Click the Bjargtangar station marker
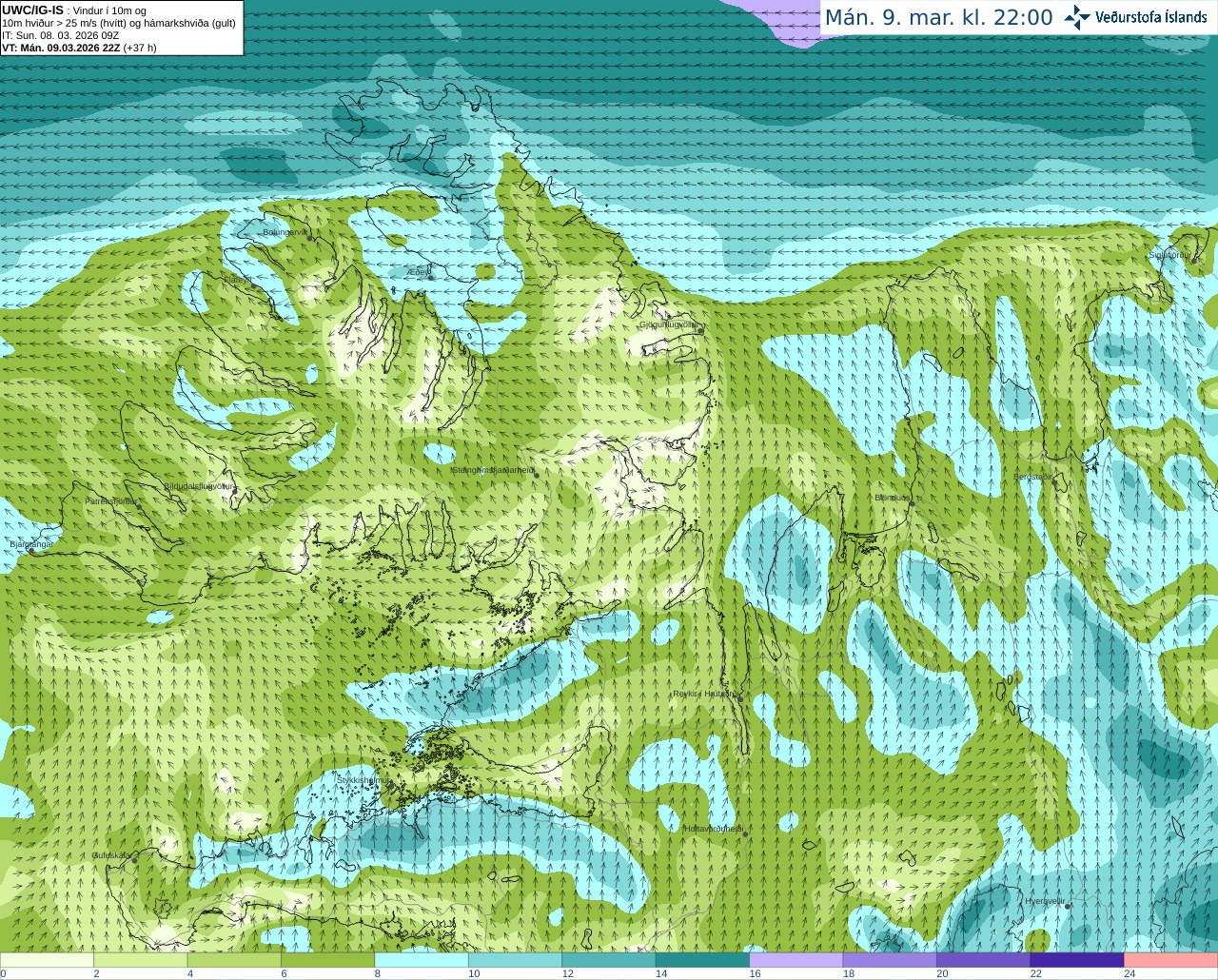 [30, 550]
